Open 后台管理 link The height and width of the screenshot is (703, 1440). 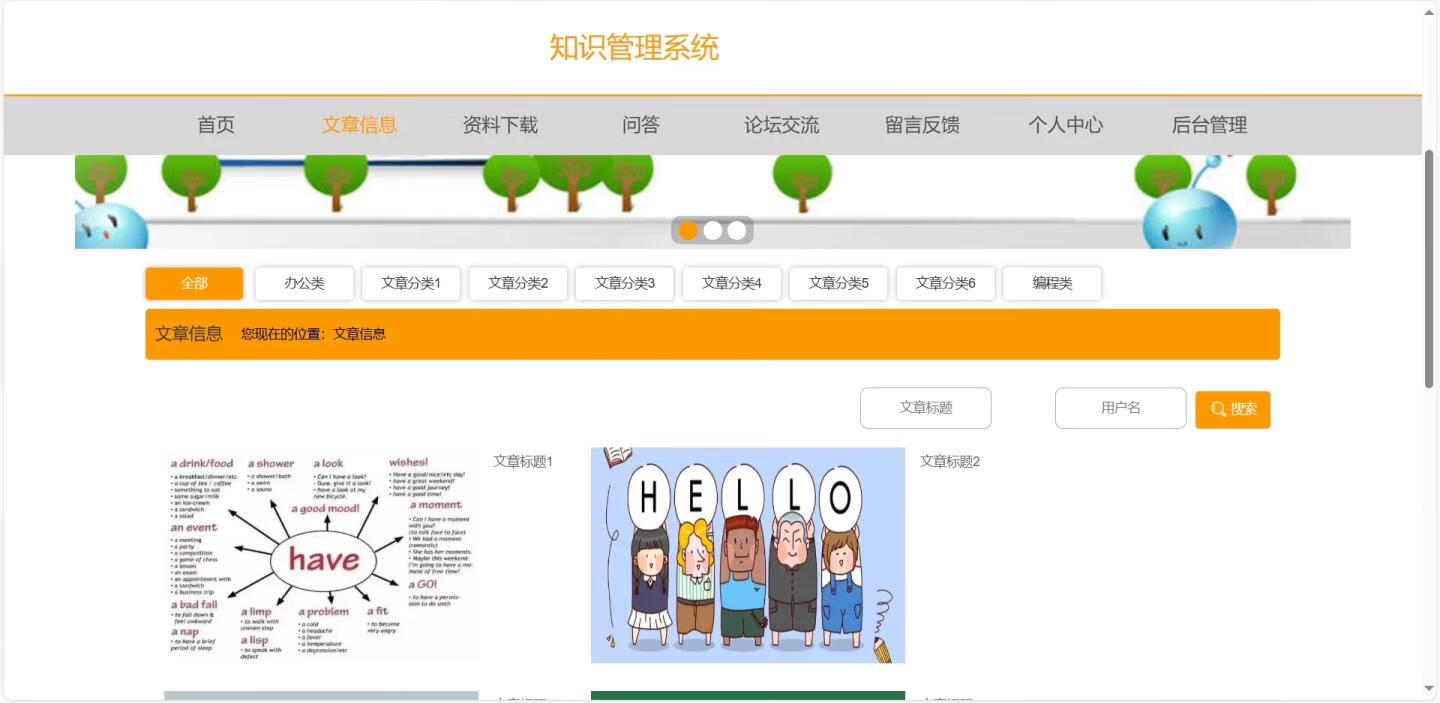click(x=1209, y=125)
